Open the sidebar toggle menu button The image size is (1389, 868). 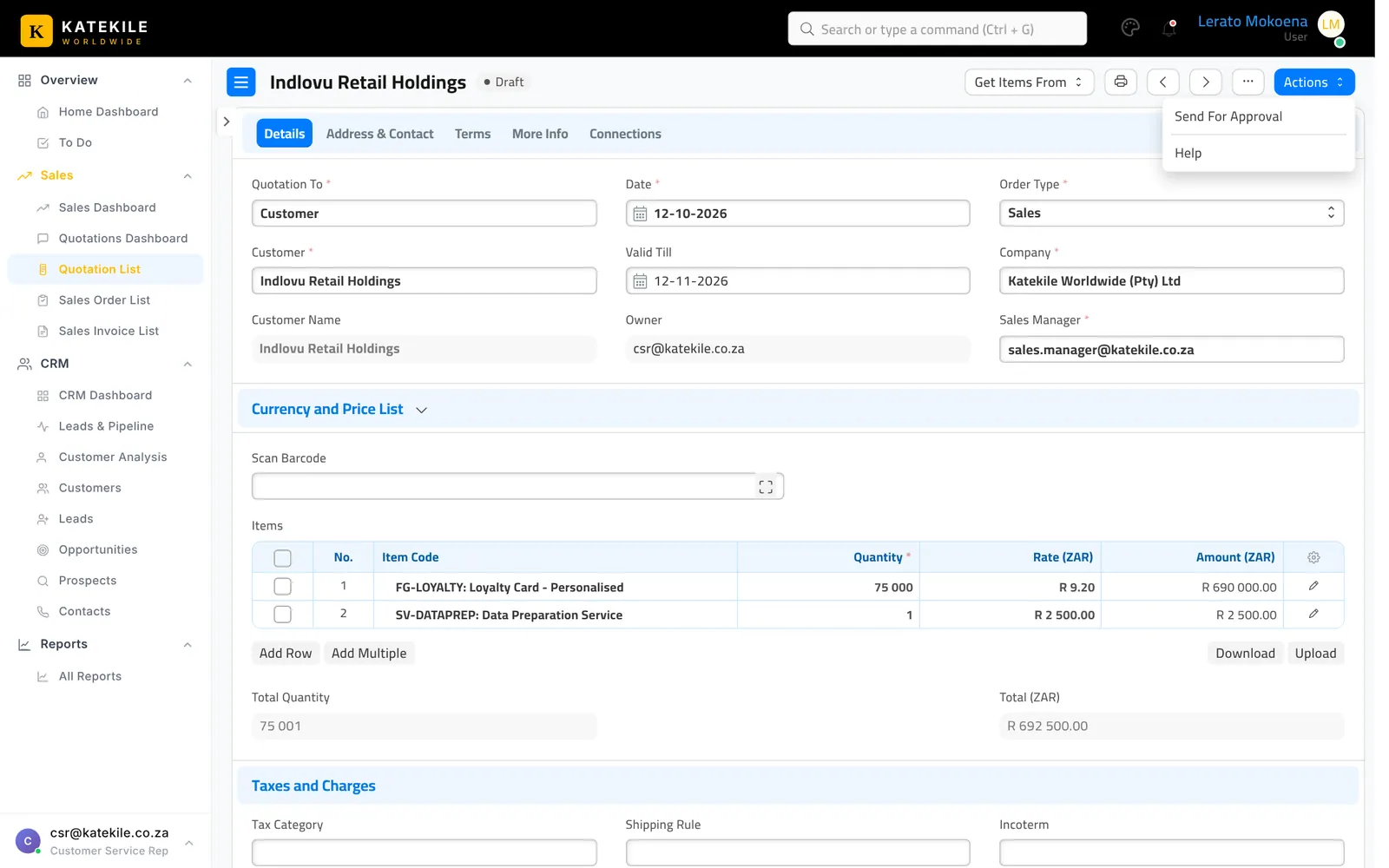[x=241, y=82]
